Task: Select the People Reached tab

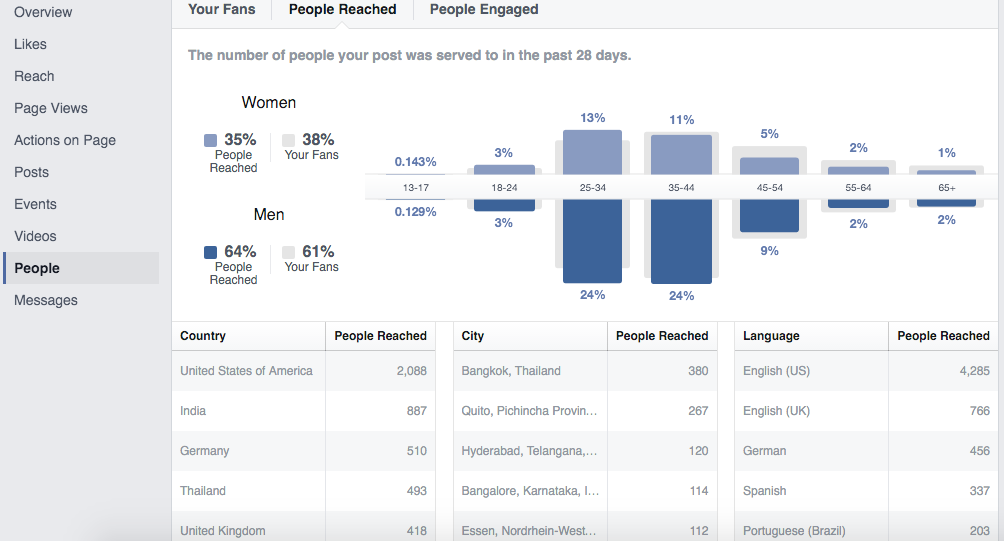Action: [x=342, y=10]
